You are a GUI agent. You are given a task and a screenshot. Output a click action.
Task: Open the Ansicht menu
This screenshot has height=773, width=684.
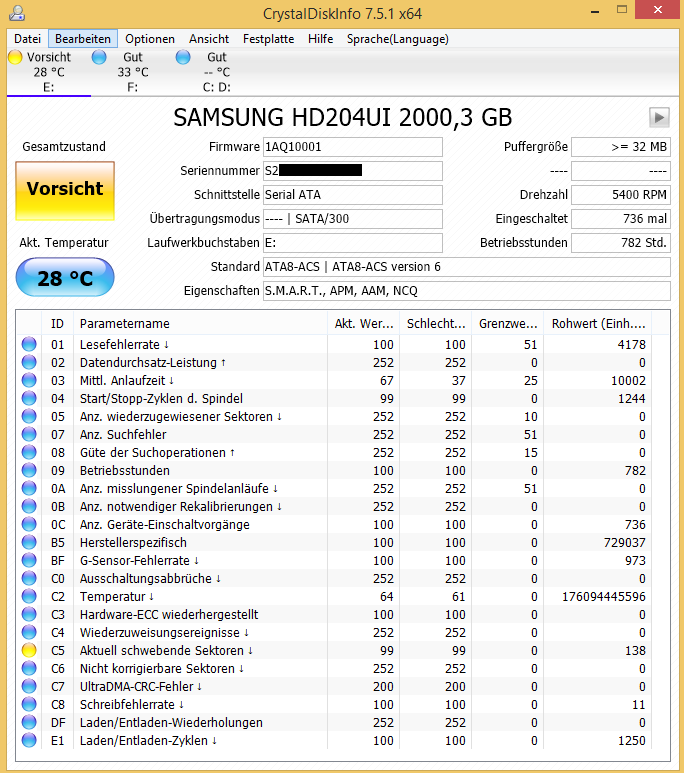coord(209,39)
